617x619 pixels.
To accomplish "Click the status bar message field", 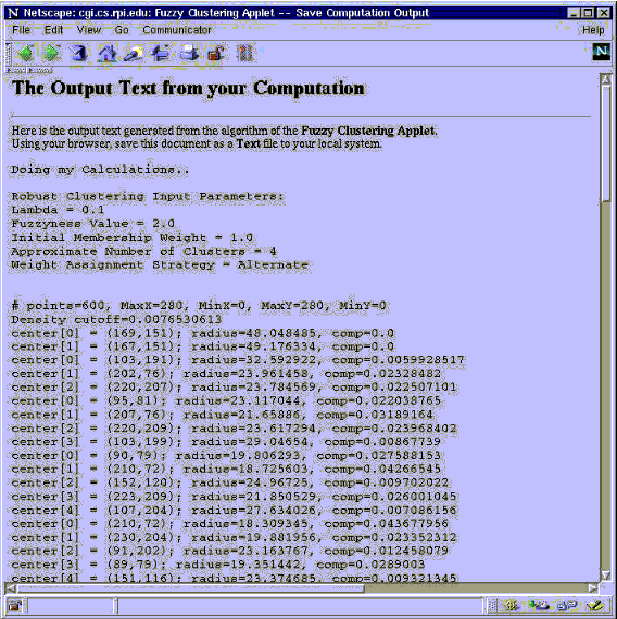I will 300,605.
